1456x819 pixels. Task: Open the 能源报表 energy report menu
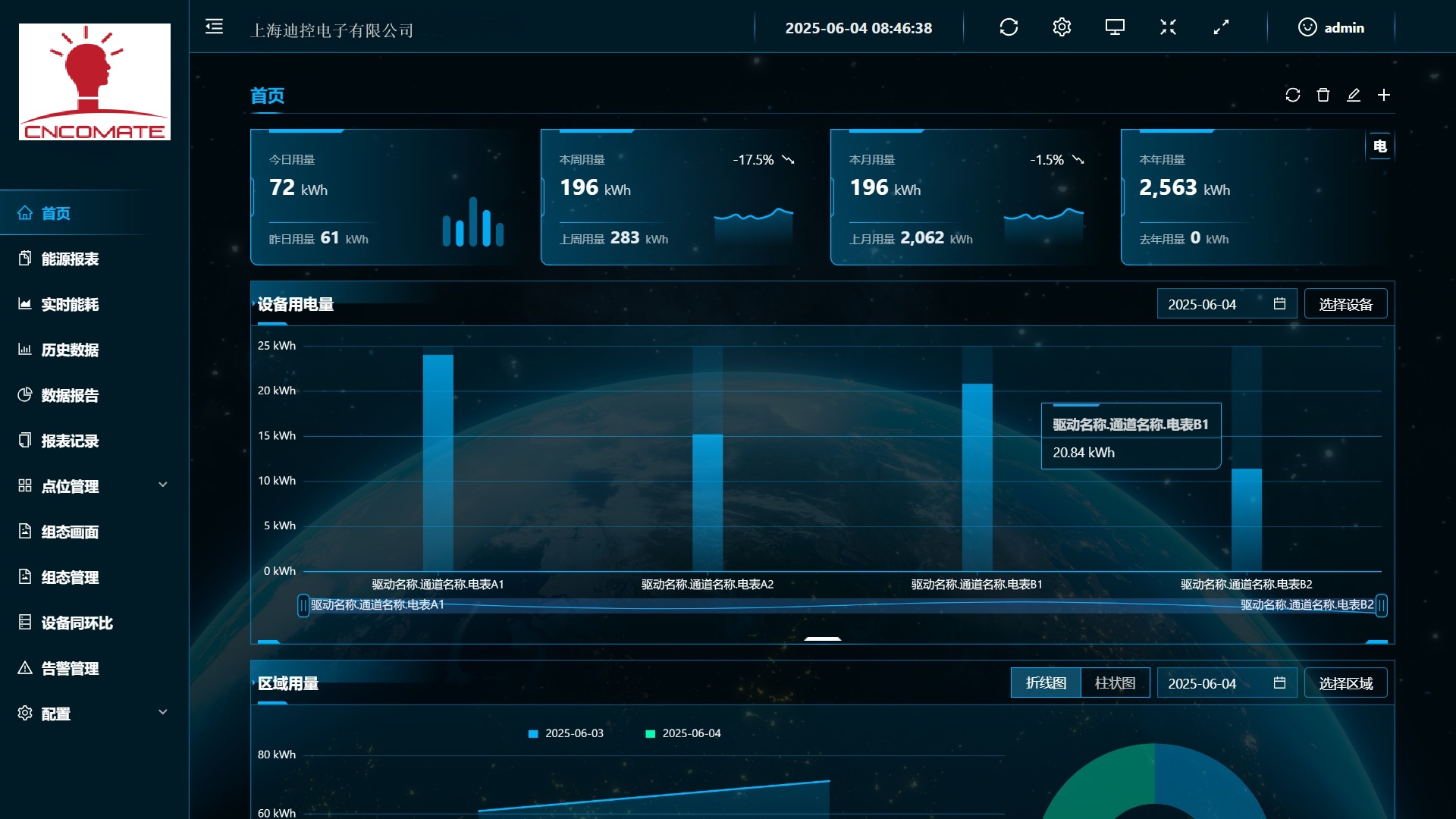pyautogui.click(x=70, y=259)
